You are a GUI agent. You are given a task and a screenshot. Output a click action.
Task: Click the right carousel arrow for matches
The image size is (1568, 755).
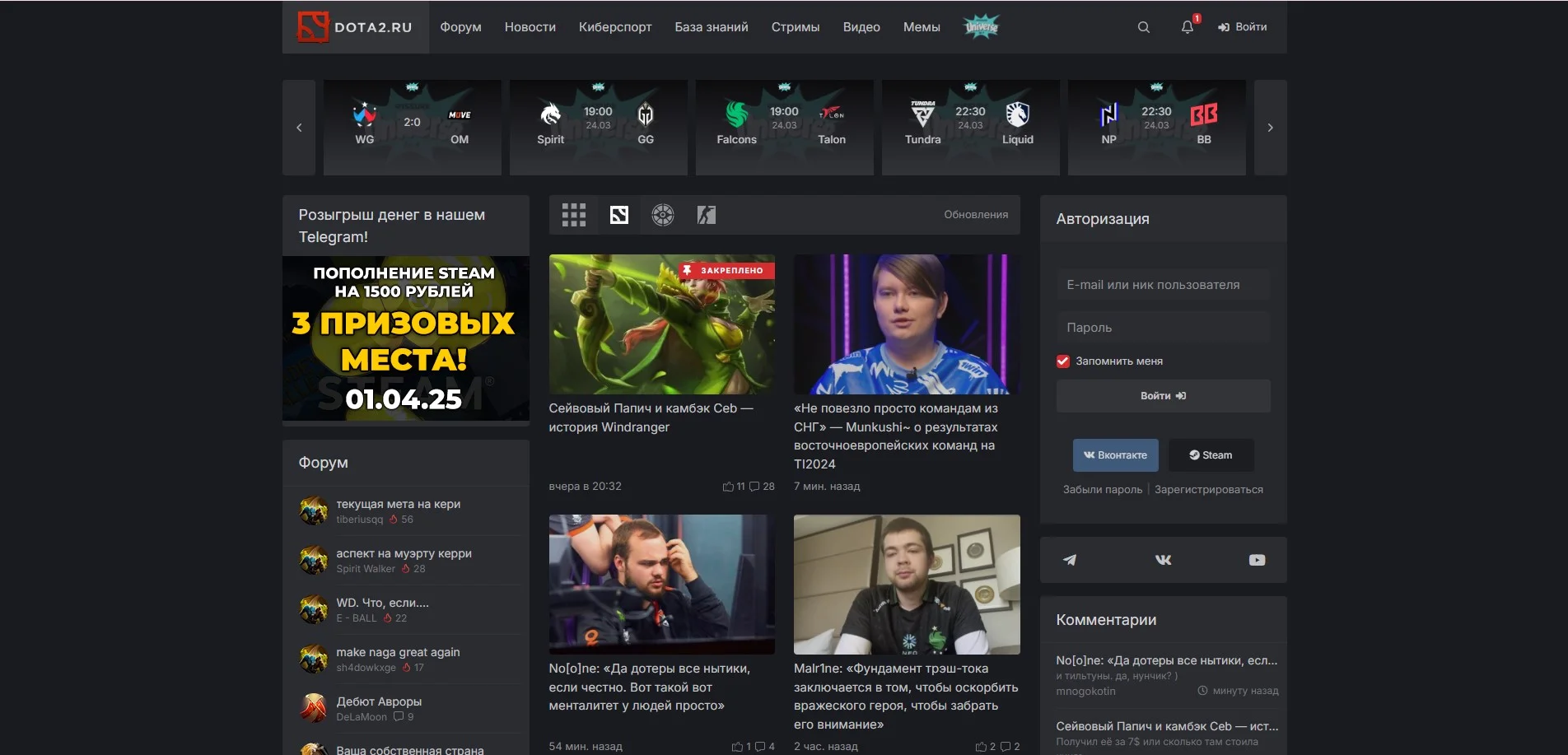point(1270,127)
